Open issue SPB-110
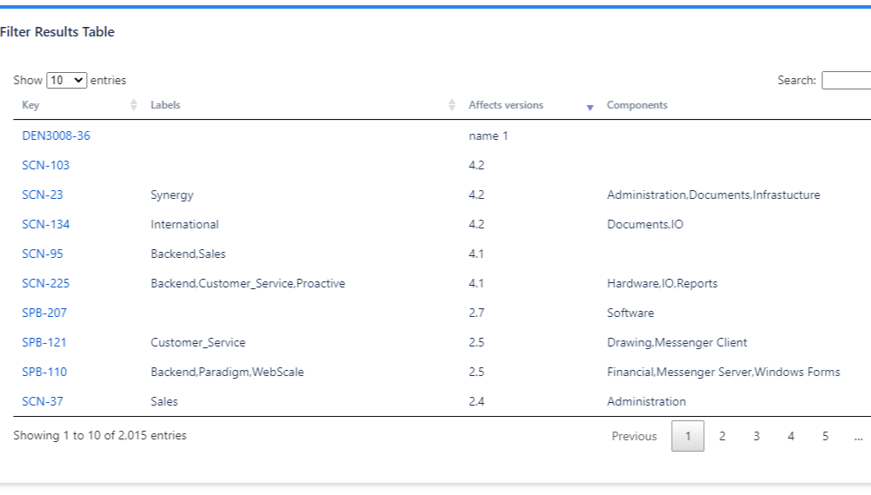Viewport: 871px width, 495px height. click(44, 372)
